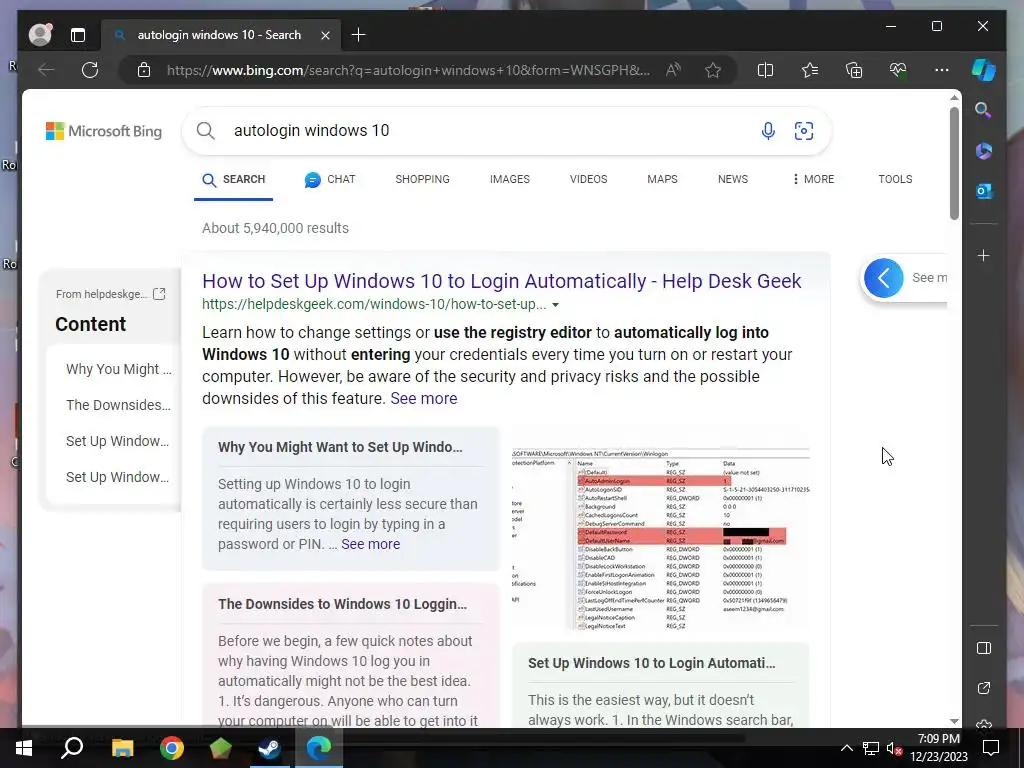Show hidden system tray icons
This screenshot has height=768, width=1024.
click(x=846, y=748)
